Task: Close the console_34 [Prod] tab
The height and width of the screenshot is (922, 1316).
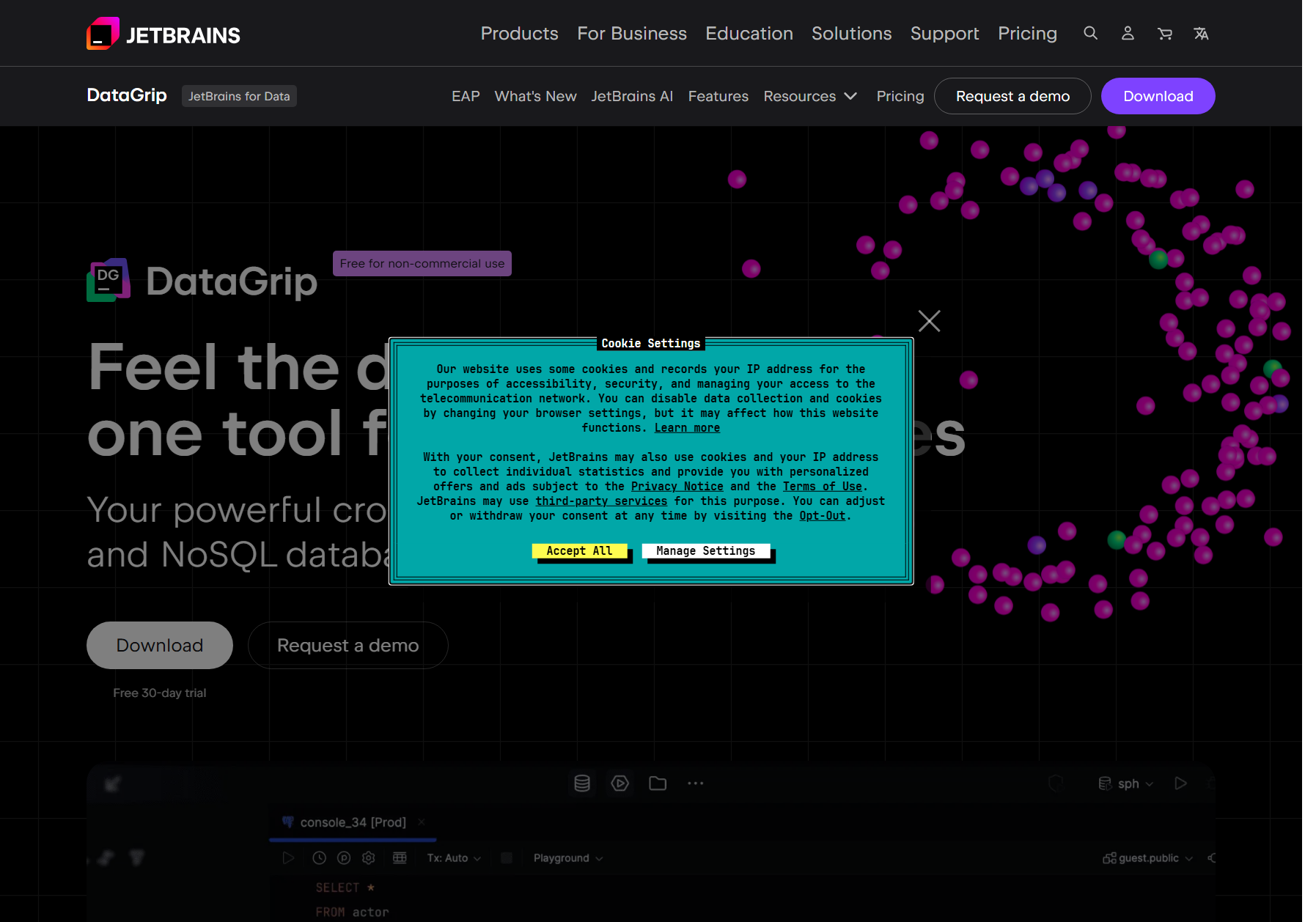Action: point(422,822)
